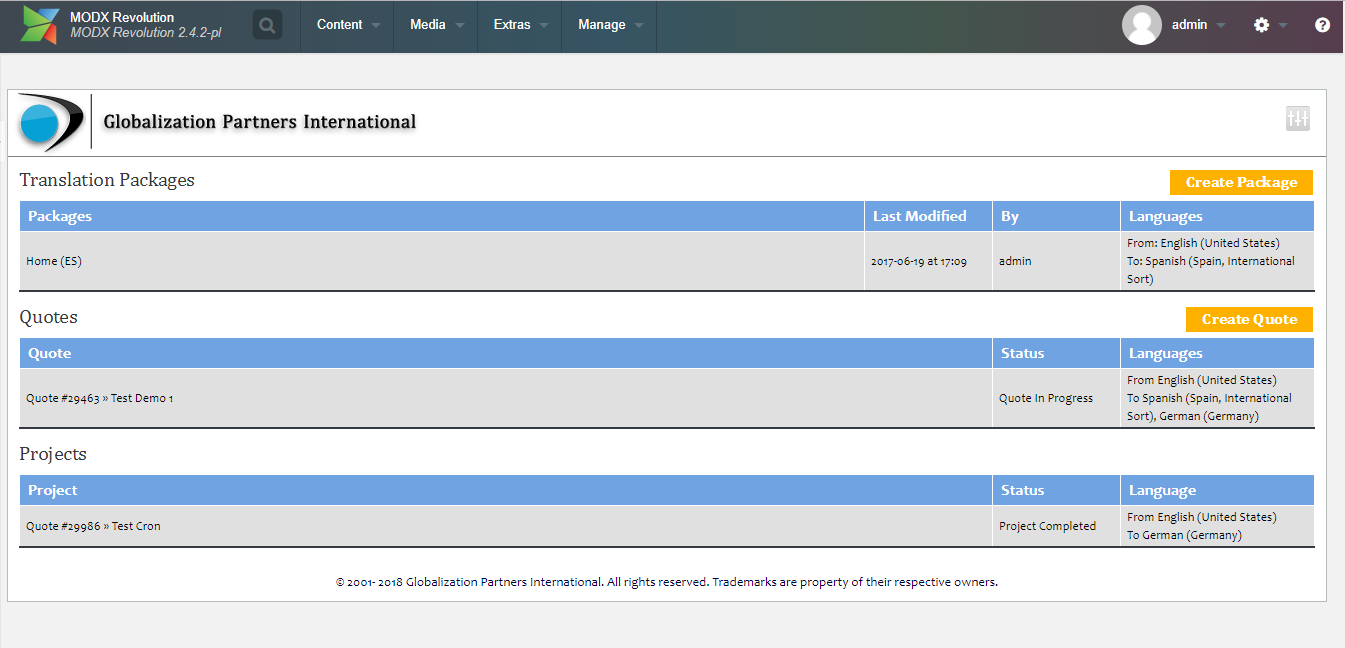The height and width of the screenshot is (648, 1345).
Task: Click the Quote In Progress status
Action: (x=1046, y=398)
